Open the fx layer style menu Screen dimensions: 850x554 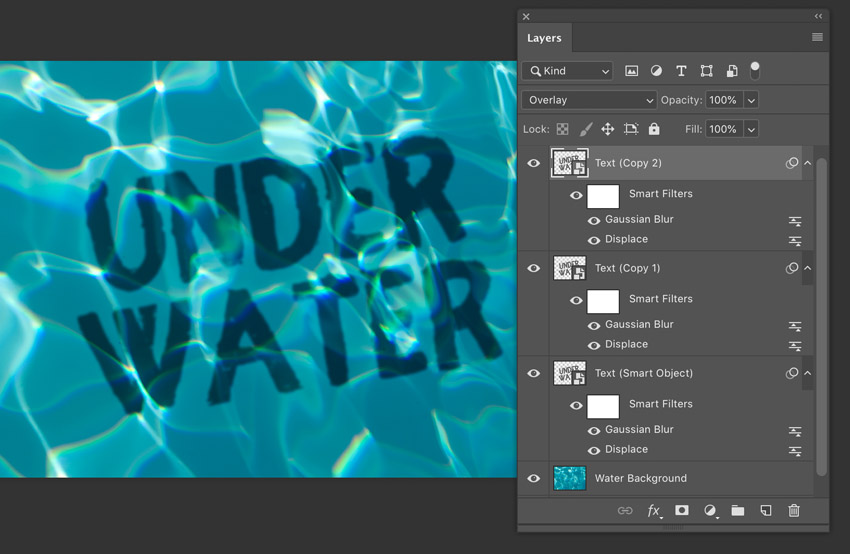pos(654,511)
